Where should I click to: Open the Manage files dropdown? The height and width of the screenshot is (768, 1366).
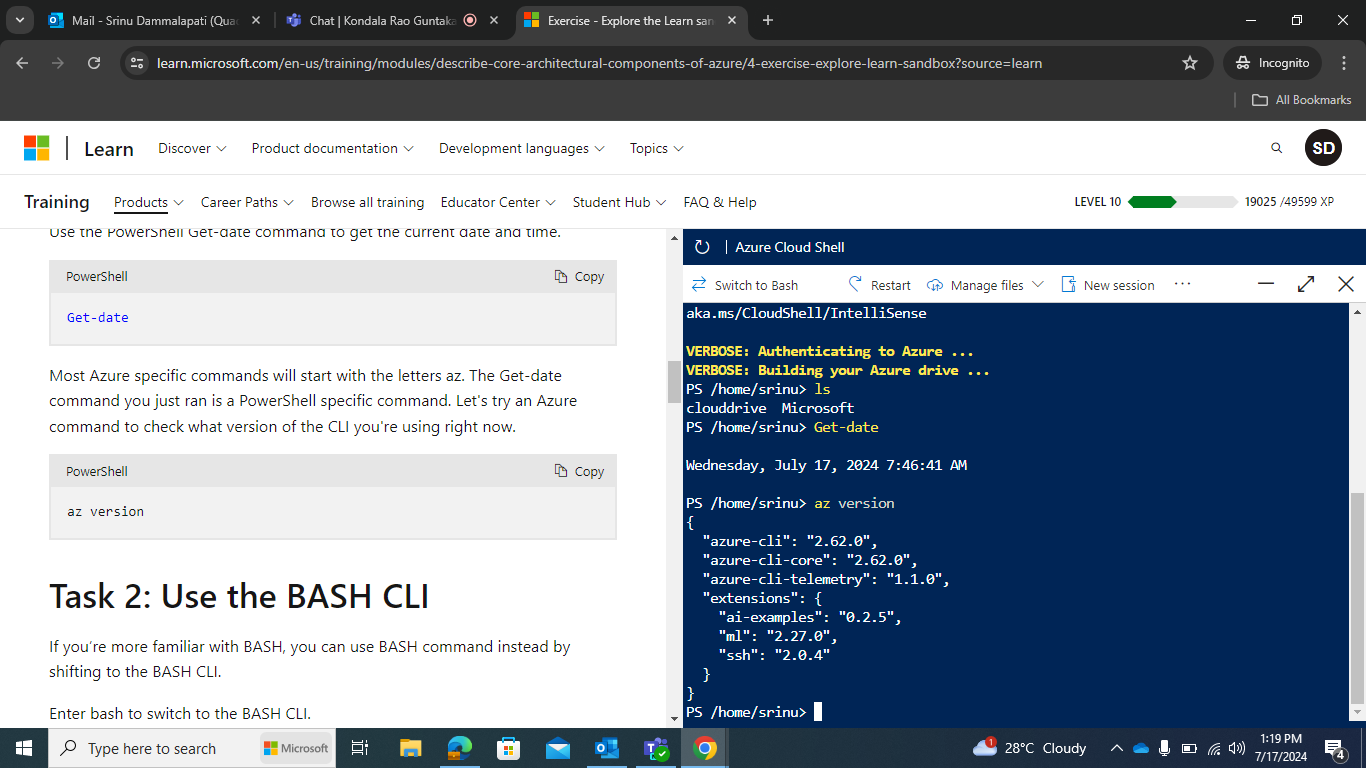pyautogui.click(x=985, y=285)
